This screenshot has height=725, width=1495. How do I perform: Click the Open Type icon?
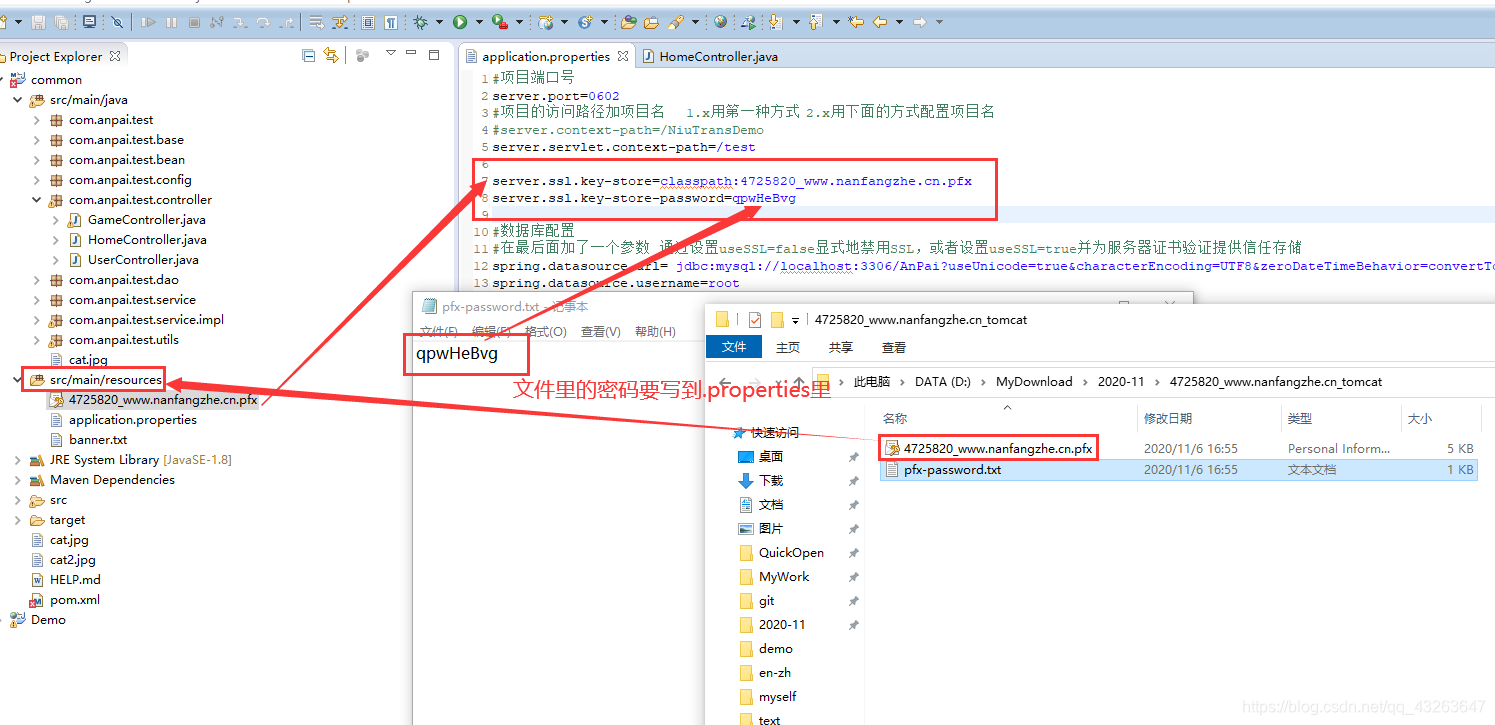pos(629,22)
